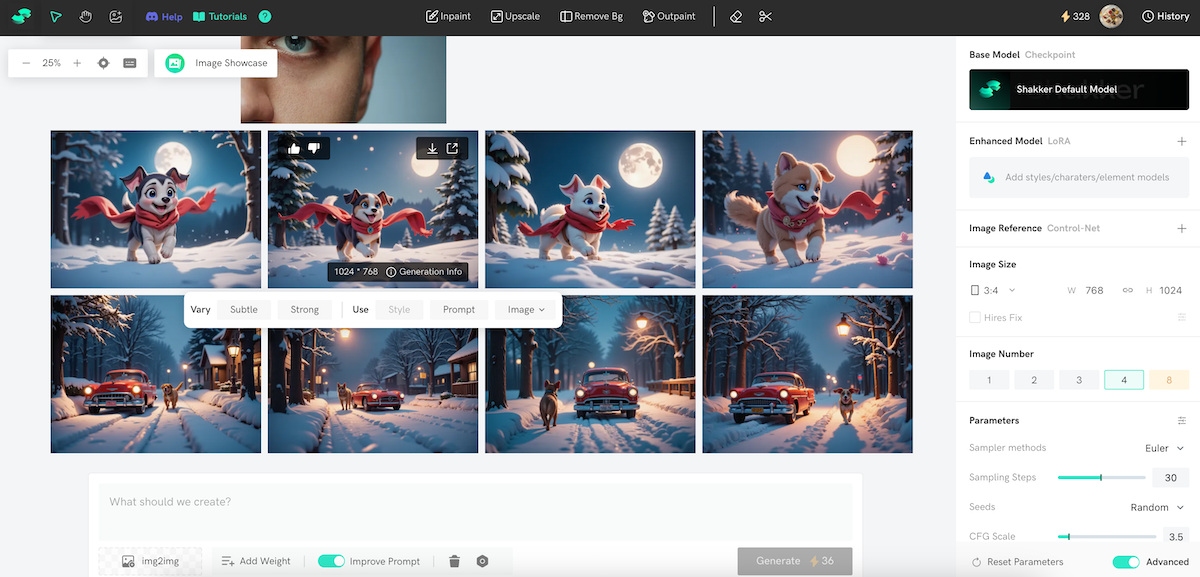Click the zoom in plus icon
This screenshot has height=577, width=1200.
[77, 63]
